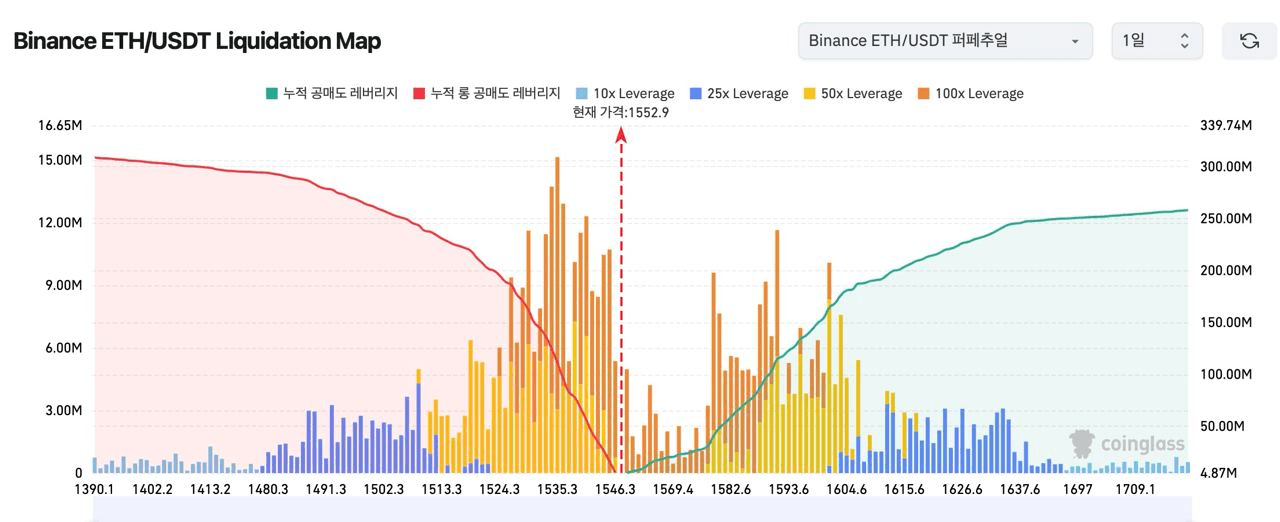Hide the 25x Leverage legend series
Screen dimensions: 1280x522
[x=738, y=93]
